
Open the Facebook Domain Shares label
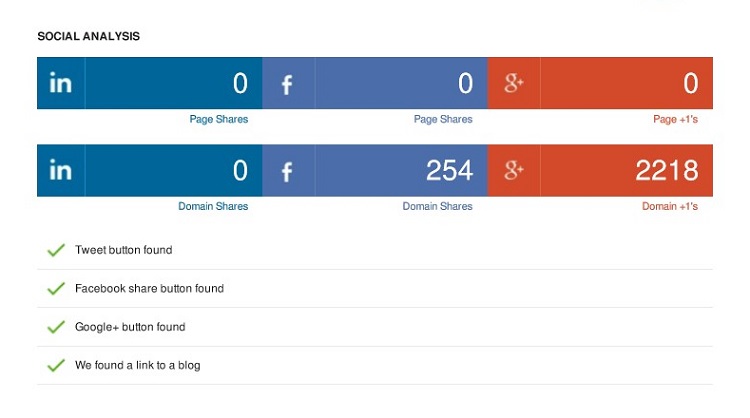coord(437,206)
